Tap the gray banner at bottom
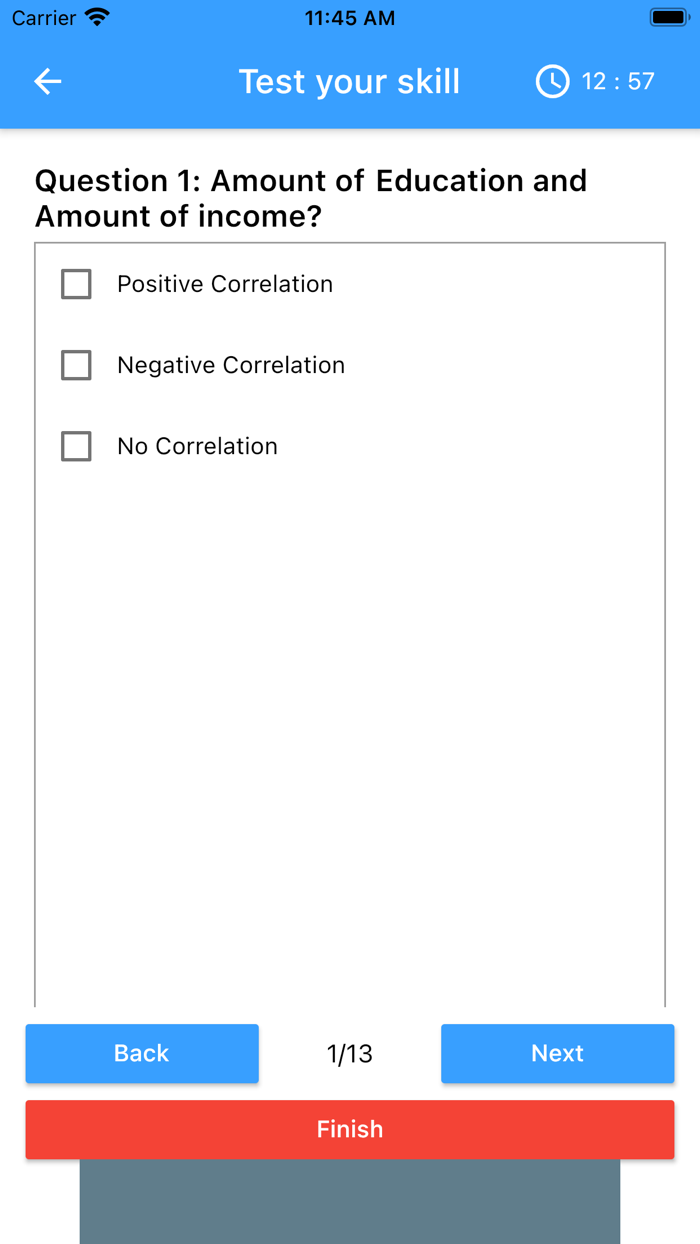Viewport: 700px width, 1244px height. tap(349, 1202)
